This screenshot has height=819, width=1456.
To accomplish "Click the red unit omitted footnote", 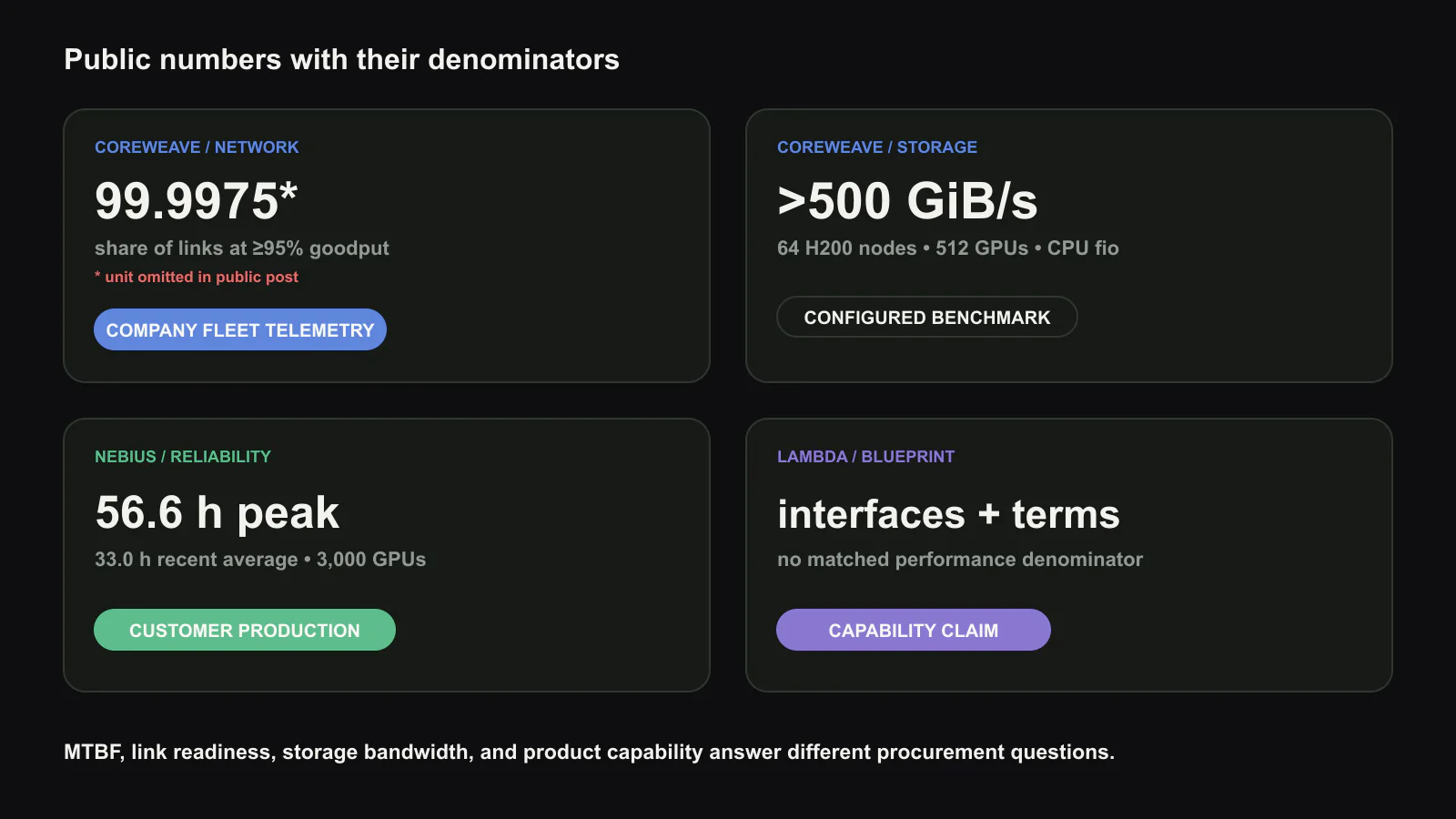I will pos(197,277).
